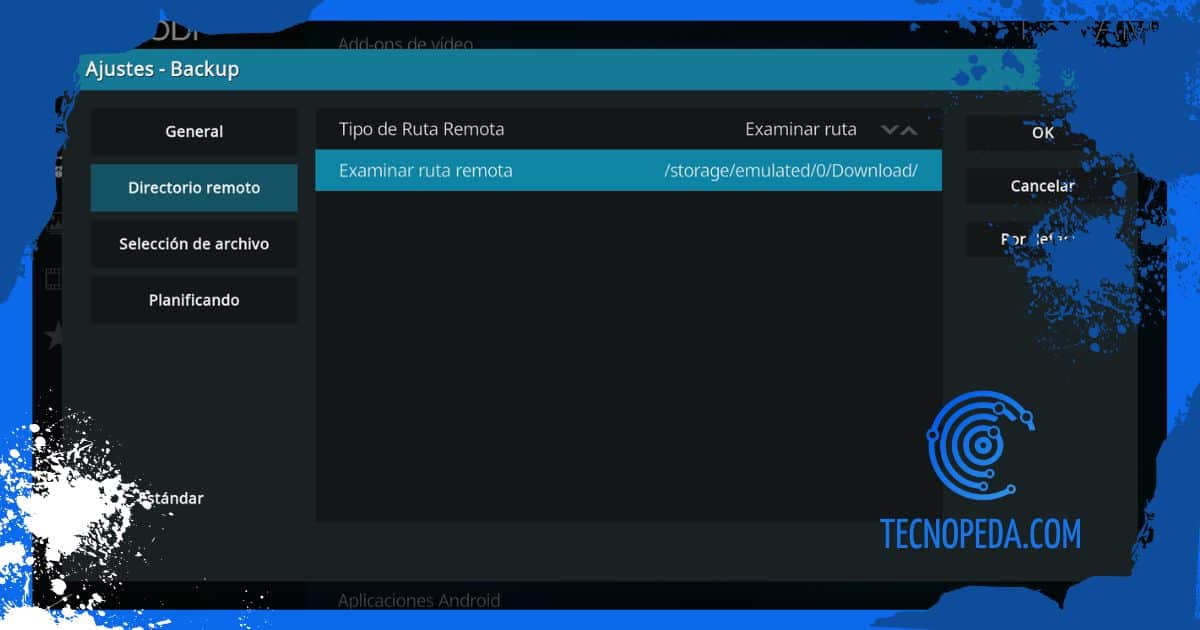Click Aplicaciones Android in background window
The width and height of the screenshot is (1200, 630).
click(419, 601)
